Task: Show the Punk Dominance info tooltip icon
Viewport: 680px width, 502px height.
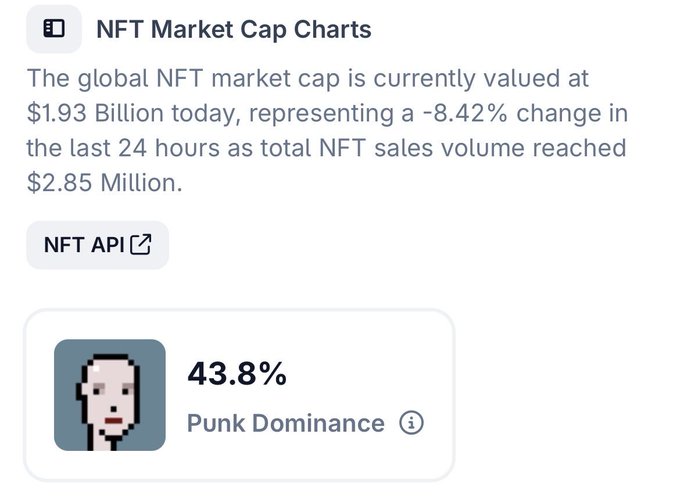Action: 411,422
